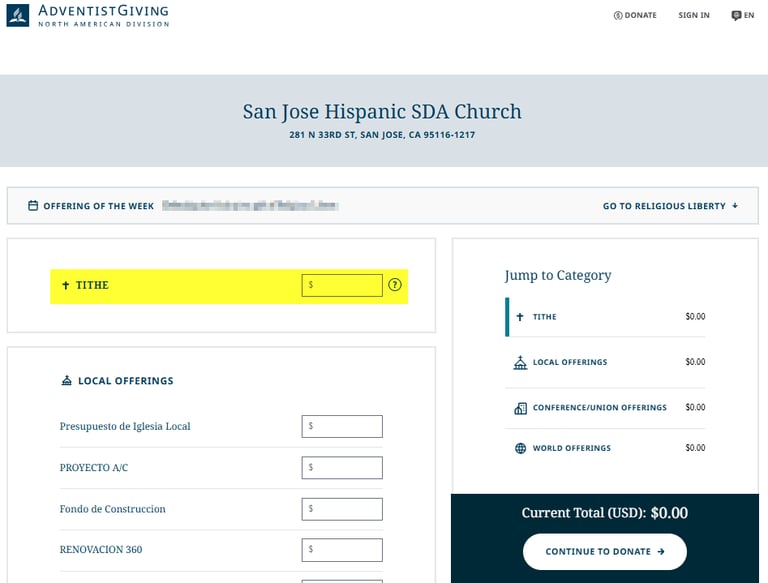Viewport: 768px width, 583px height.
Task: Click the AdventistGiving logo icon
Action: [18, 16]
